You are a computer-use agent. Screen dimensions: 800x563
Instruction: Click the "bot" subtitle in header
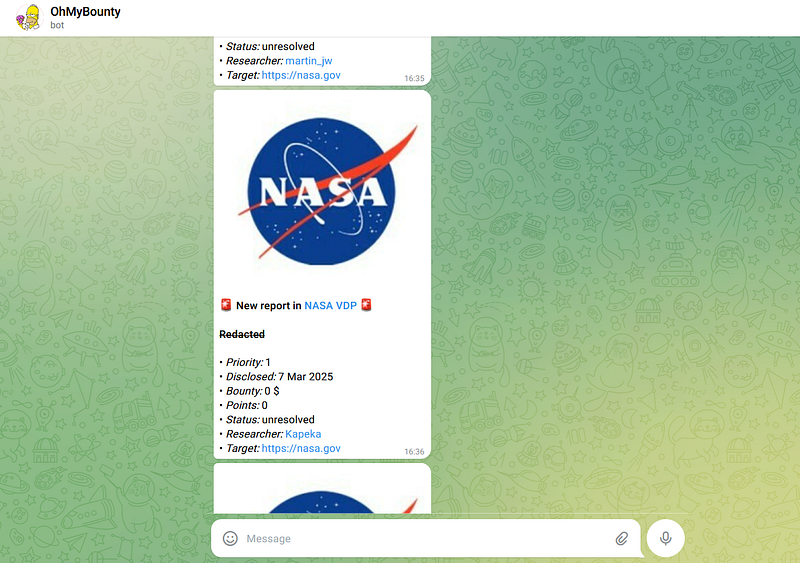[x=58, y=25]
